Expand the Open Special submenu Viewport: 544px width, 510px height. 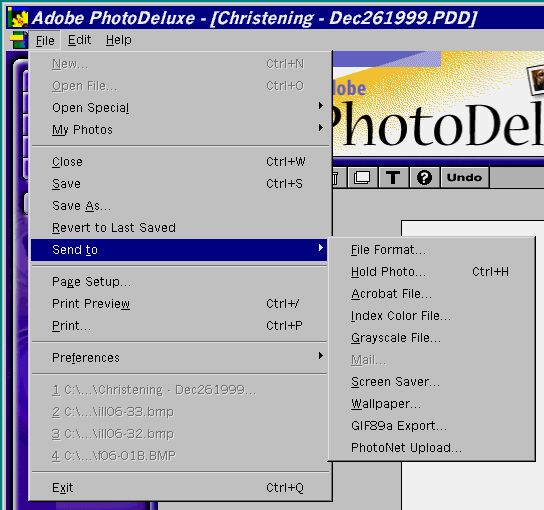pyautogui.click(x=179, y=108)
